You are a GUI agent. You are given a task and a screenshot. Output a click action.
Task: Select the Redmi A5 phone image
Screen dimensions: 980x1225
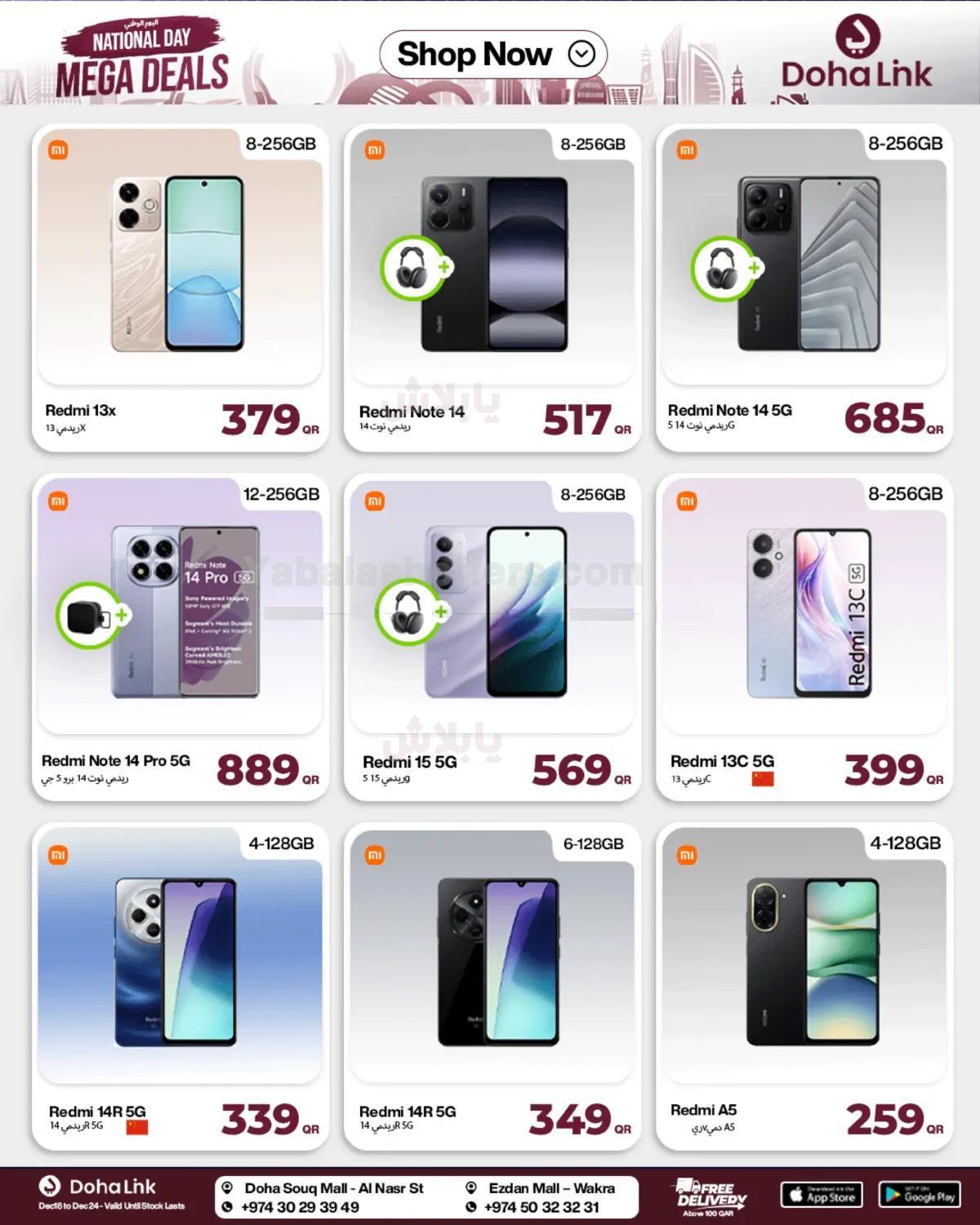[x=812, y=963]
